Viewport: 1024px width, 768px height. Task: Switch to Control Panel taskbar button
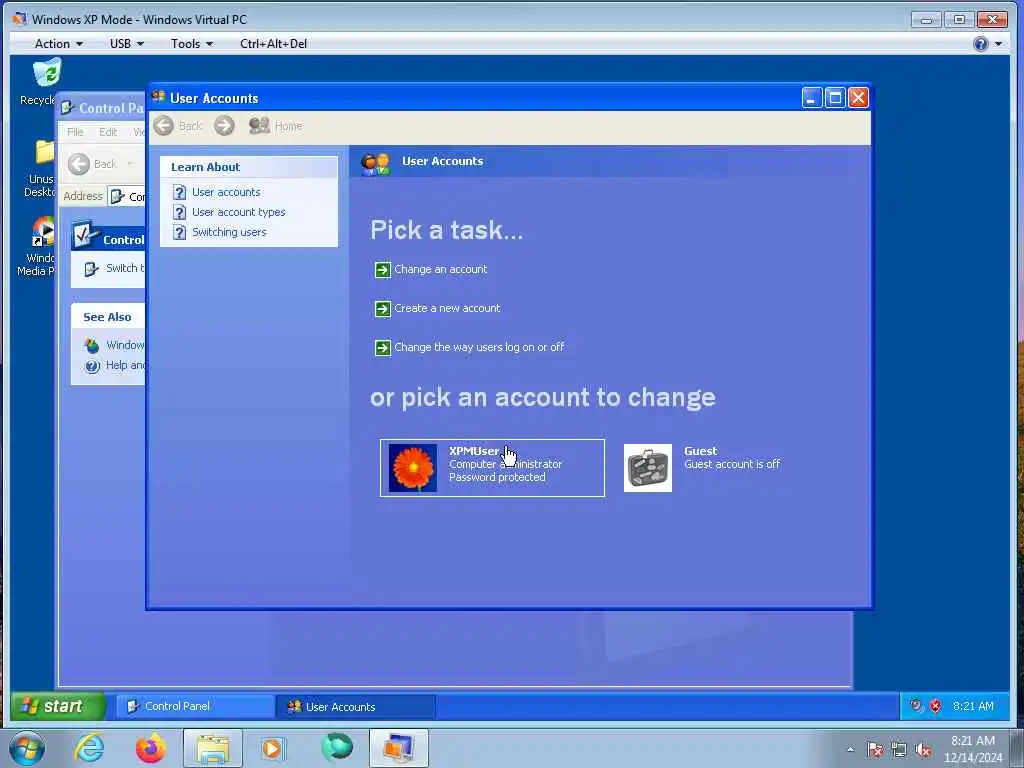[x=195, y=707]
